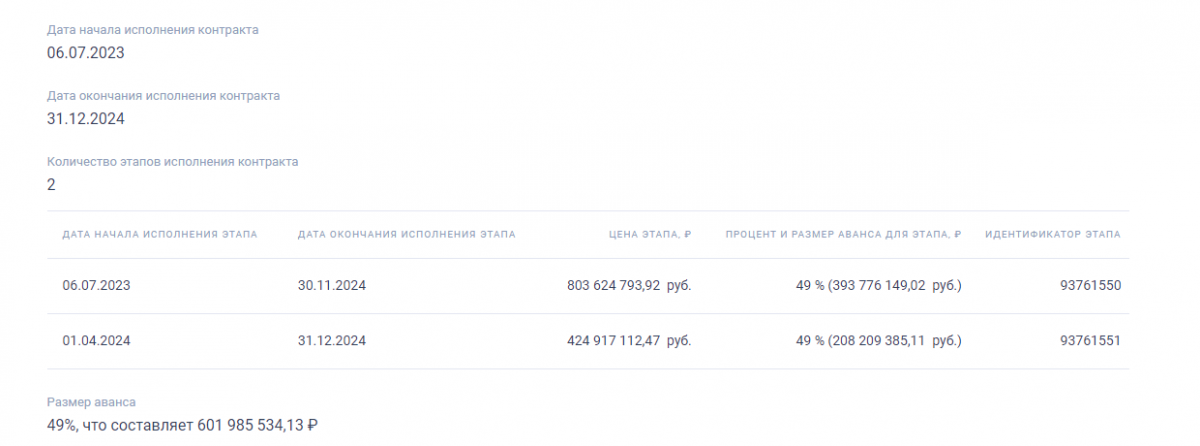Select first stage end date 30.11.2024

tap(332, 285)
